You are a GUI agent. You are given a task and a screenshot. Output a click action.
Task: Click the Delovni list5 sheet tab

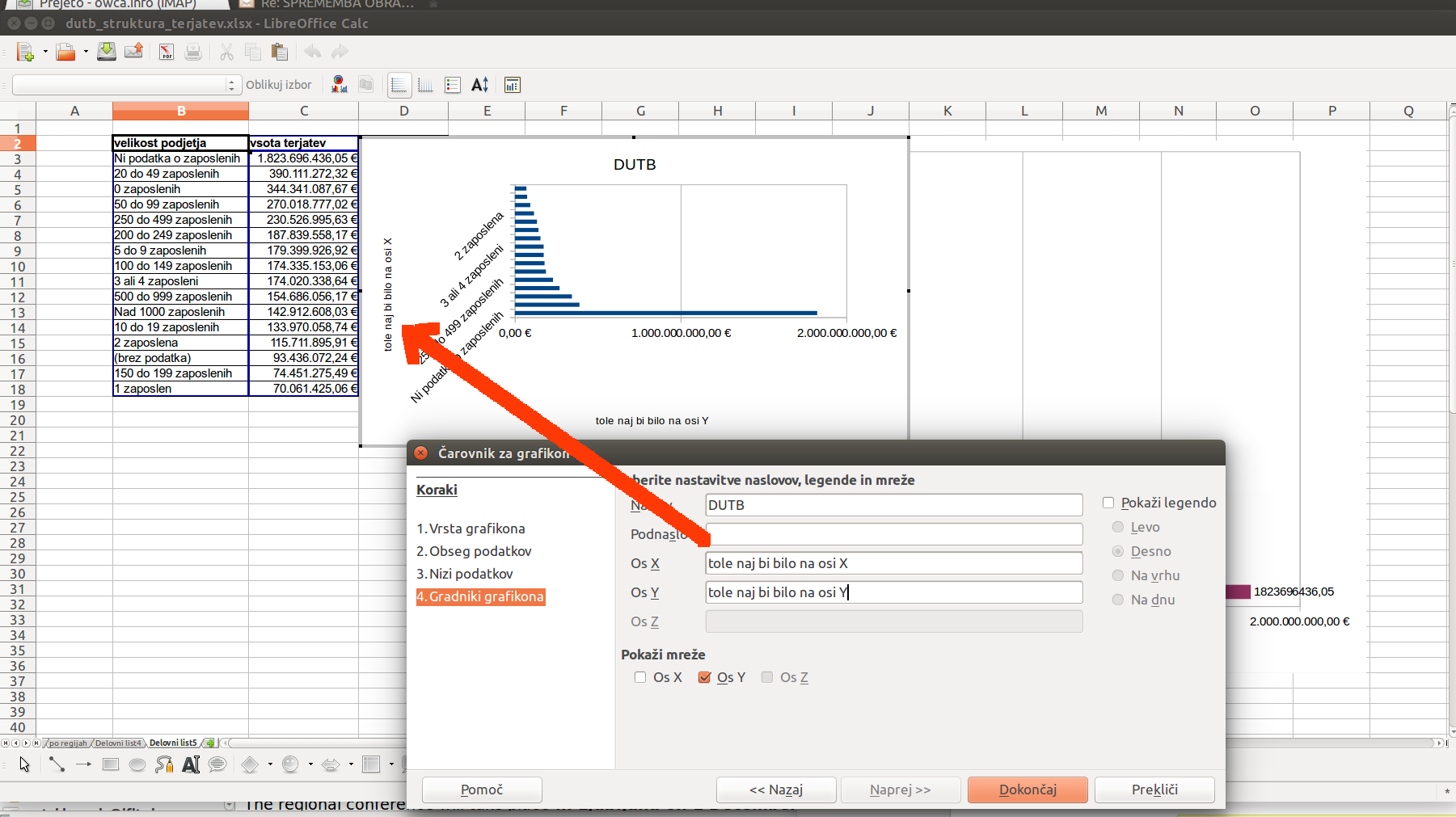(x=173, y=743)
